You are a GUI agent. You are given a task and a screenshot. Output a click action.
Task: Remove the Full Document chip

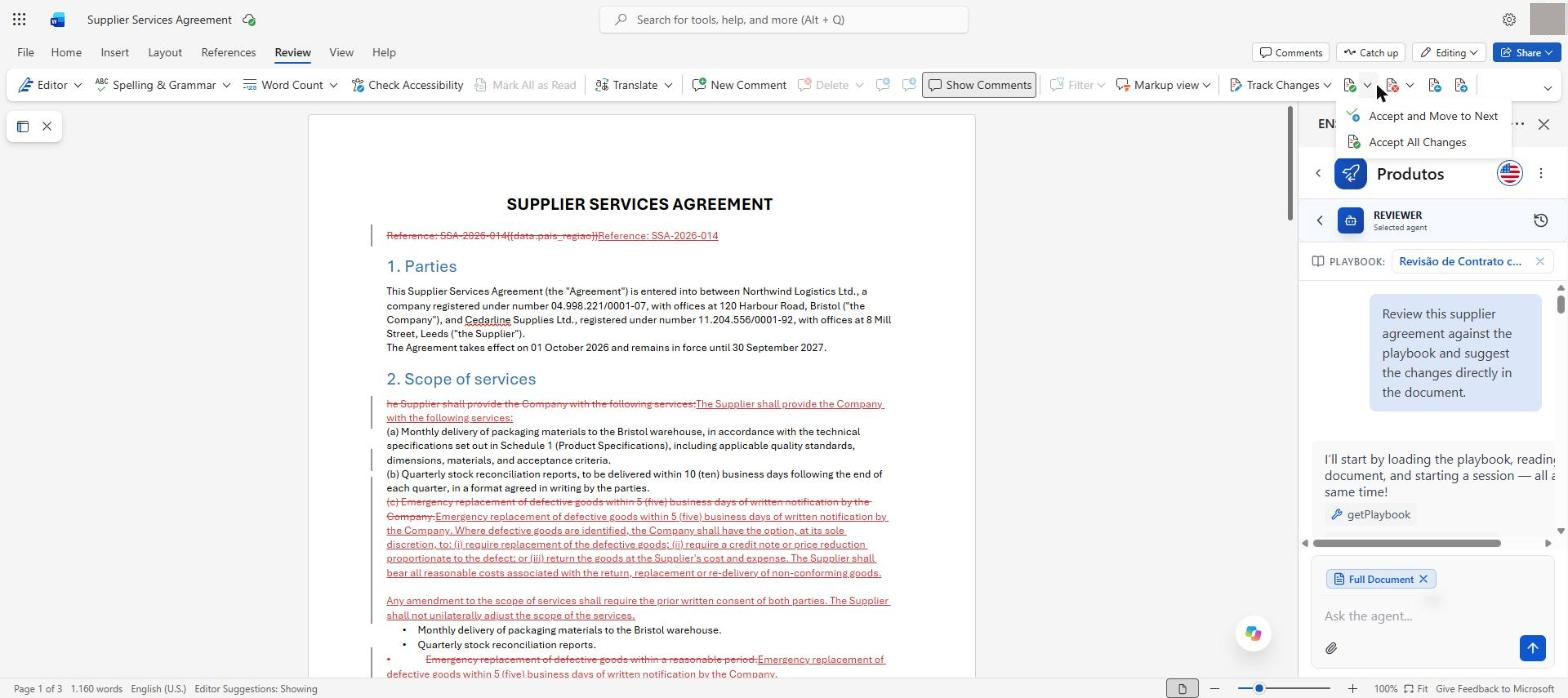(1423, 579)
